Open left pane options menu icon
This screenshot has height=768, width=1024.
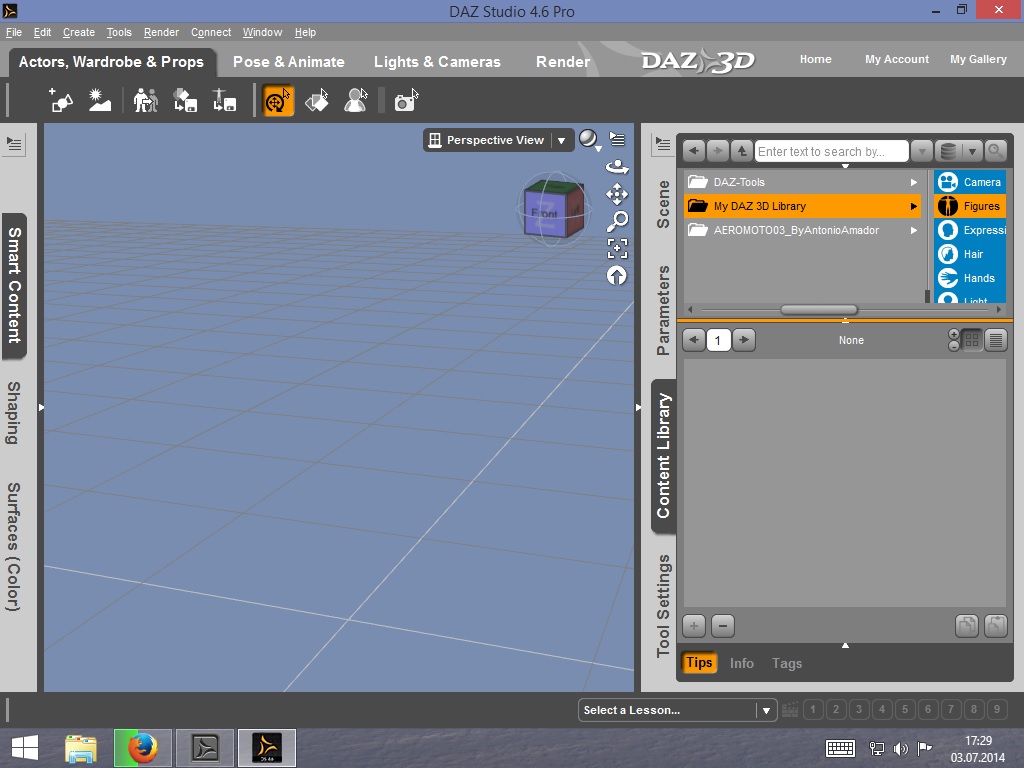(14, 144)
